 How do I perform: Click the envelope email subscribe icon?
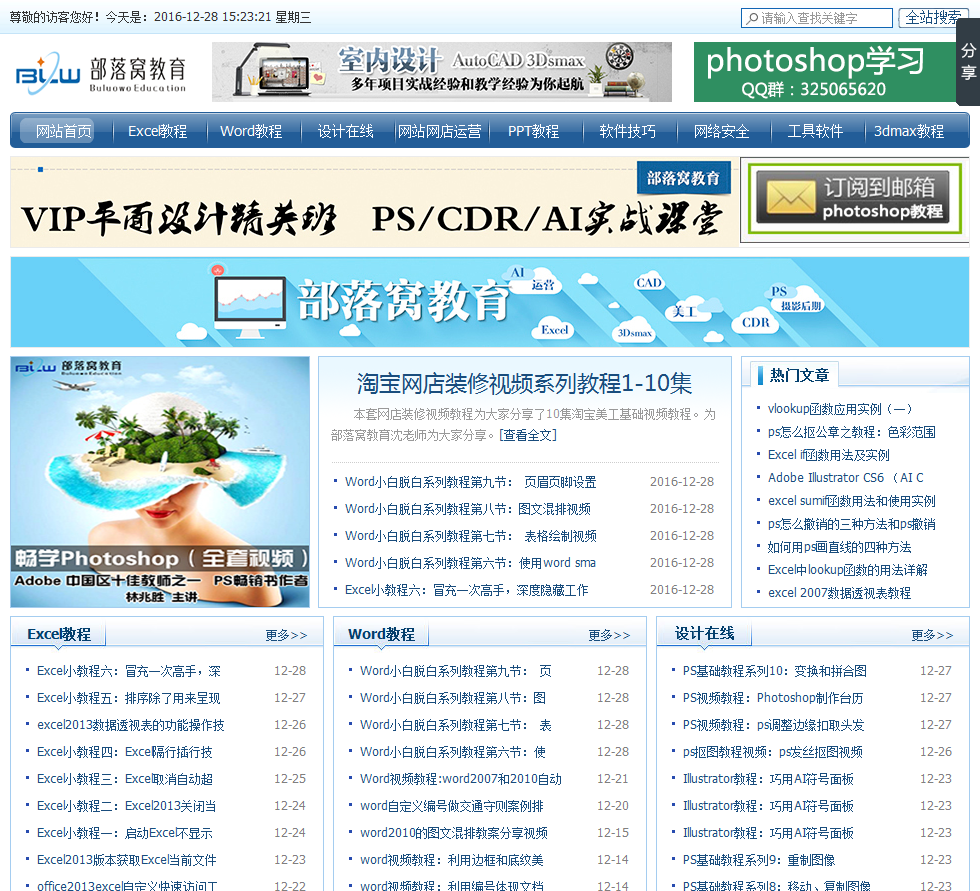pos(791,199)
